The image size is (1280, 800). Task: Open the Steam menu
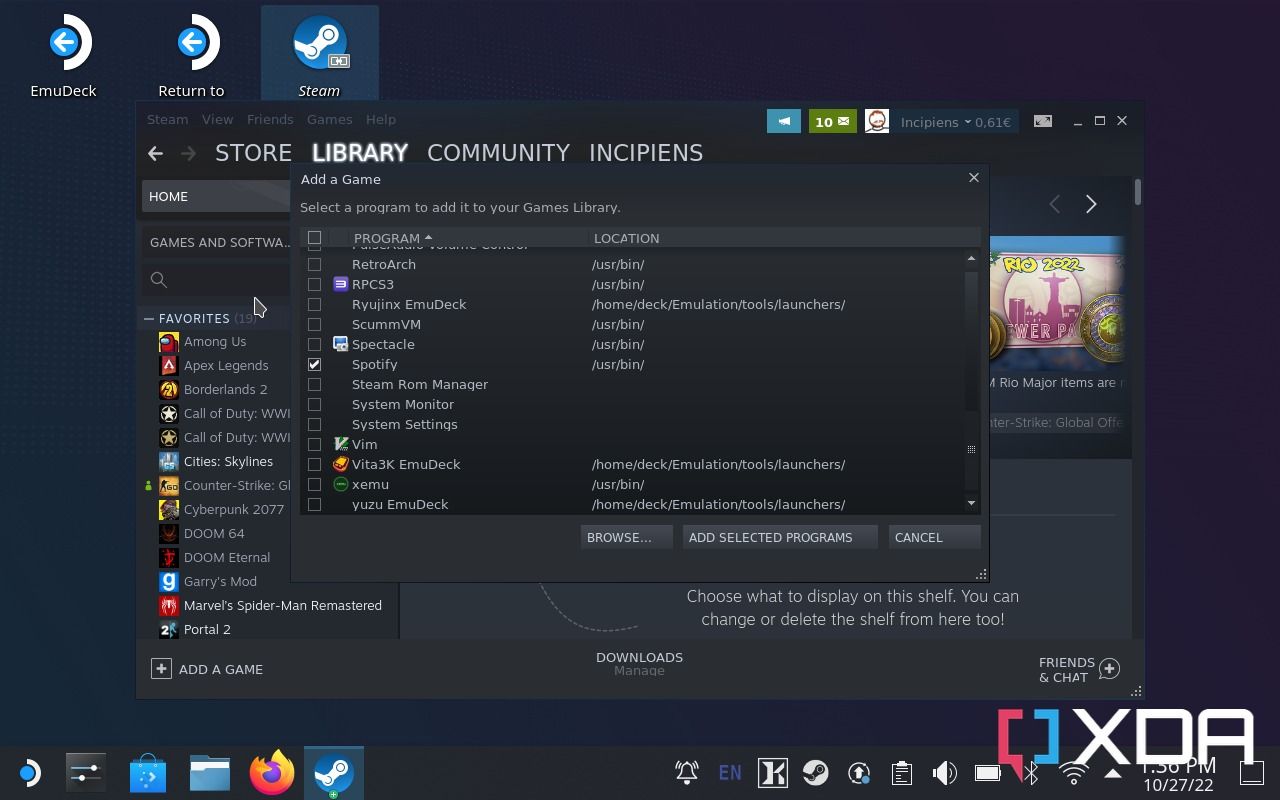pyautogui.click(x=167, y=120)
